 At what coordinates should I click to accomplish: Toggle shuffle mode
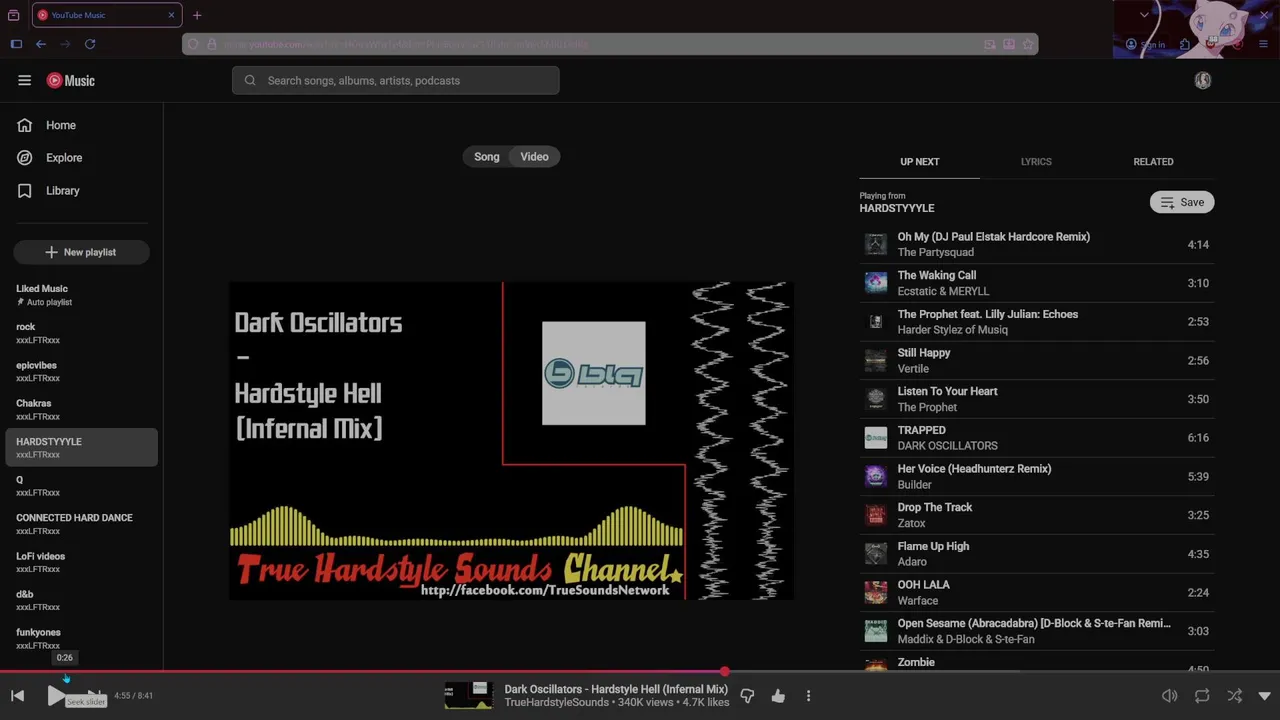coord(1234,696)
